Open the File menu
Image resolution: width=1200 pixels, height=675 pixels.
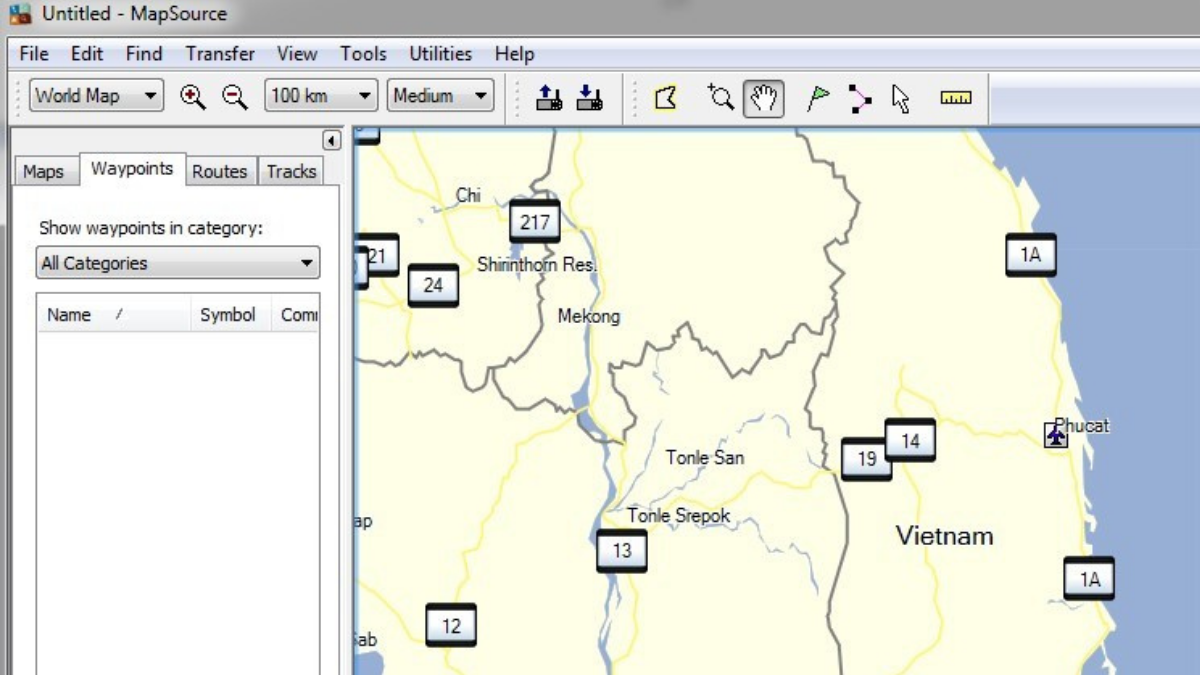(34, 54)
